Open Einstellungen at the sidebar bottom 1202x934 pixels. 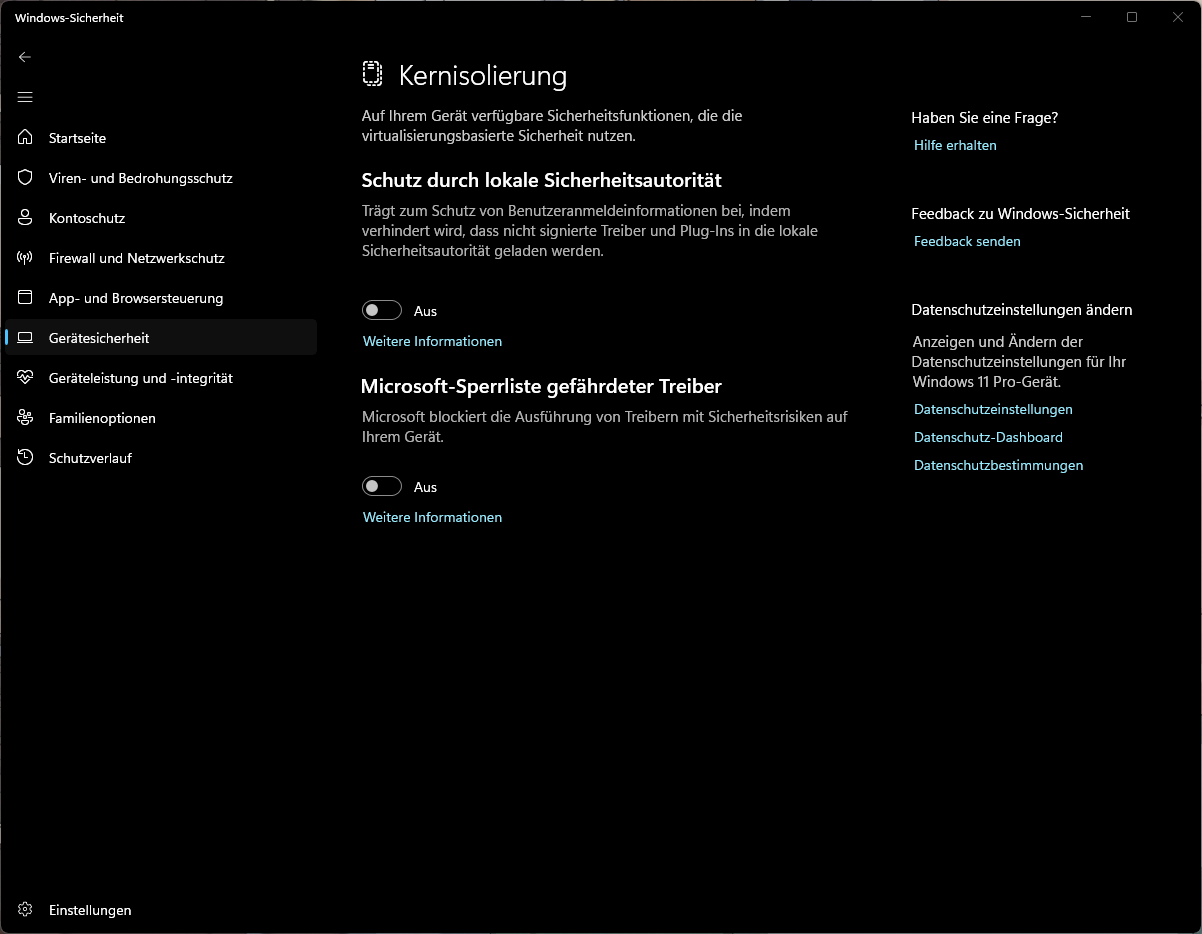coord(161,910)
